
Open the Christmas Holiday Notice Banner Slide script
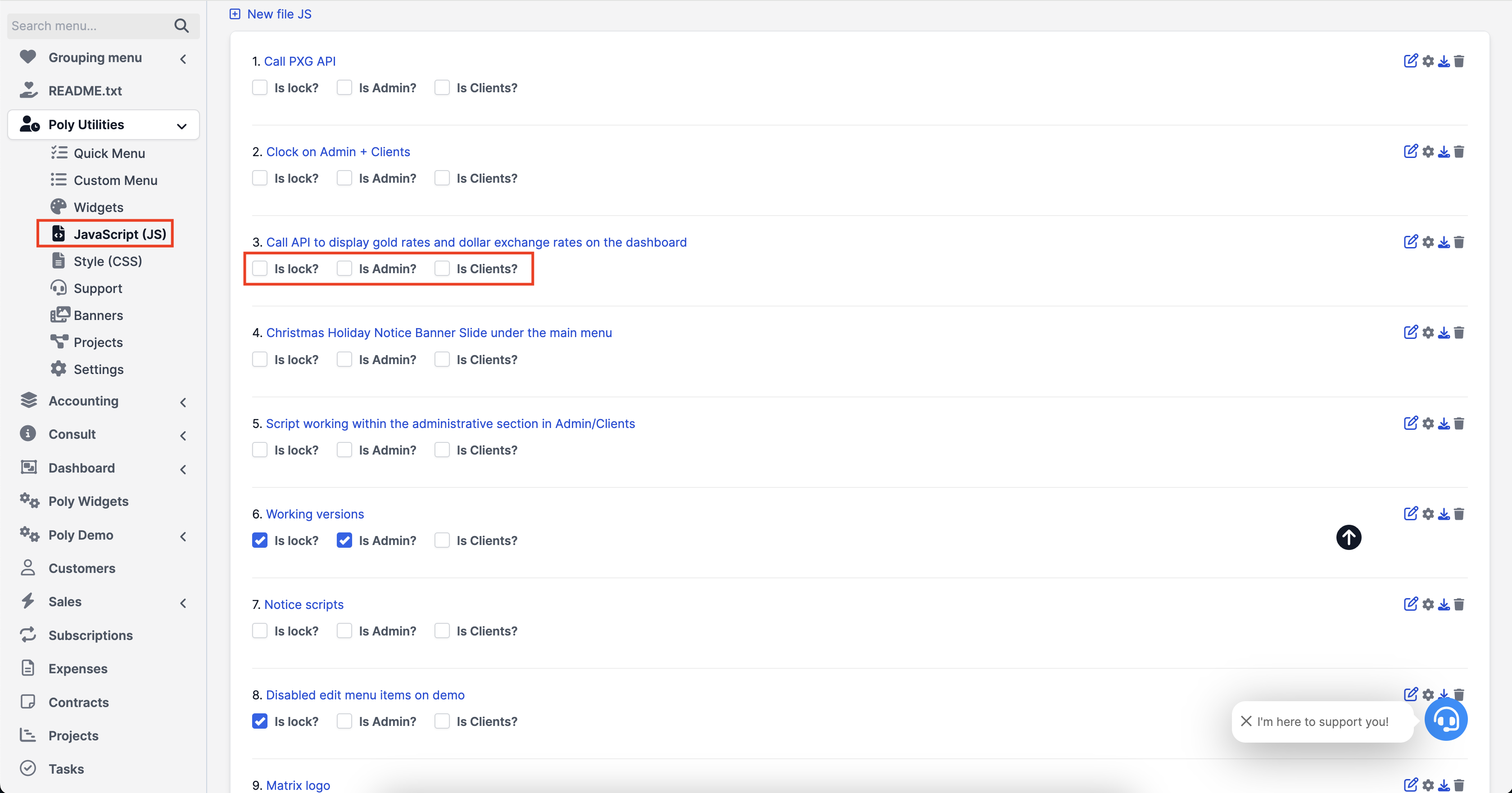point(439,333)
